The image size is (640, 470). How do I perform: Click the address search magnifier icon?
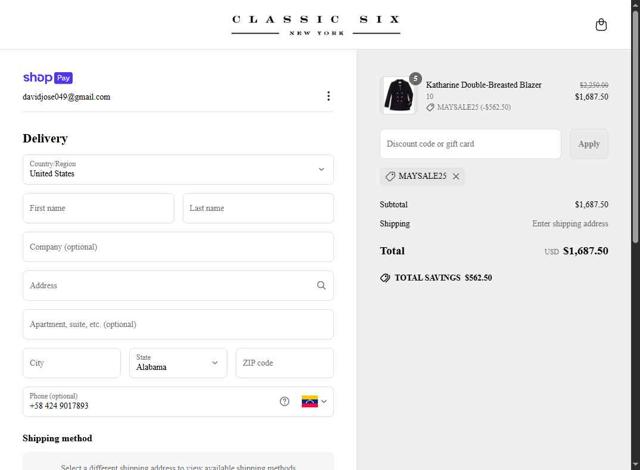[321, 285]
